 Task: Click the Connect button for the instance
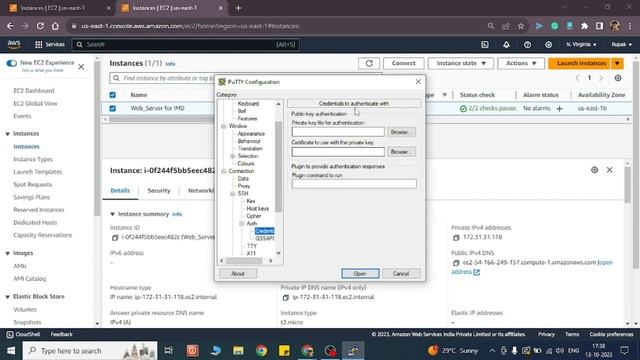point(404,63)
